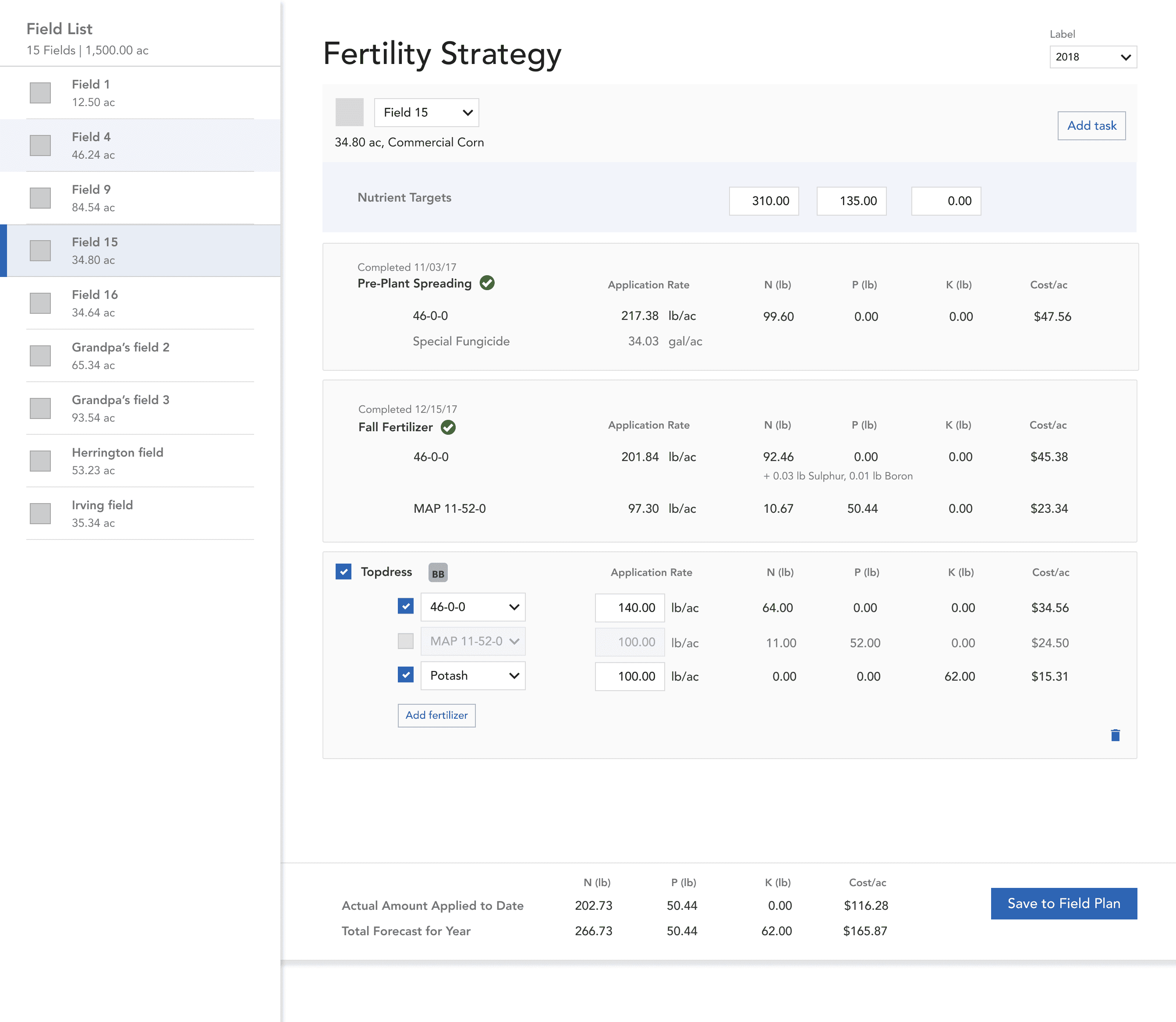This screenshot has height=1022, width=1176.
Task: Click Fall Fertilizer green checkmark icon
Action: pyautogui.click(x=448, y=427)
